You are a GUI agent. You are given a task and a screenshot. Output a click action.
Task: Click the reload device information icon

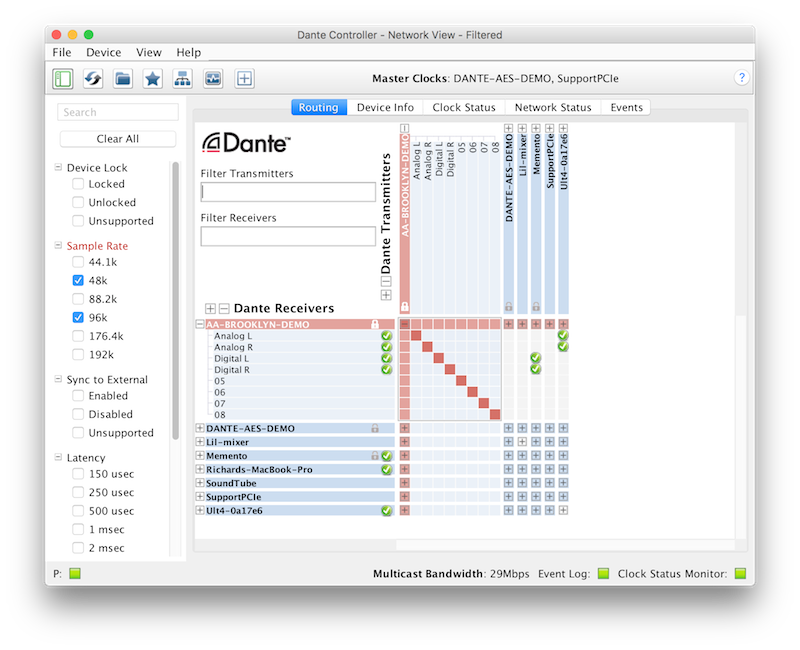tap(93, 79)
